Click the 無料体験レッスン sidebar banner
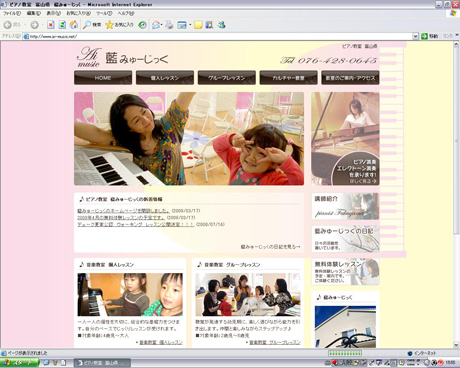This screenshot has width=460, height=368. [x=345, y=272]
